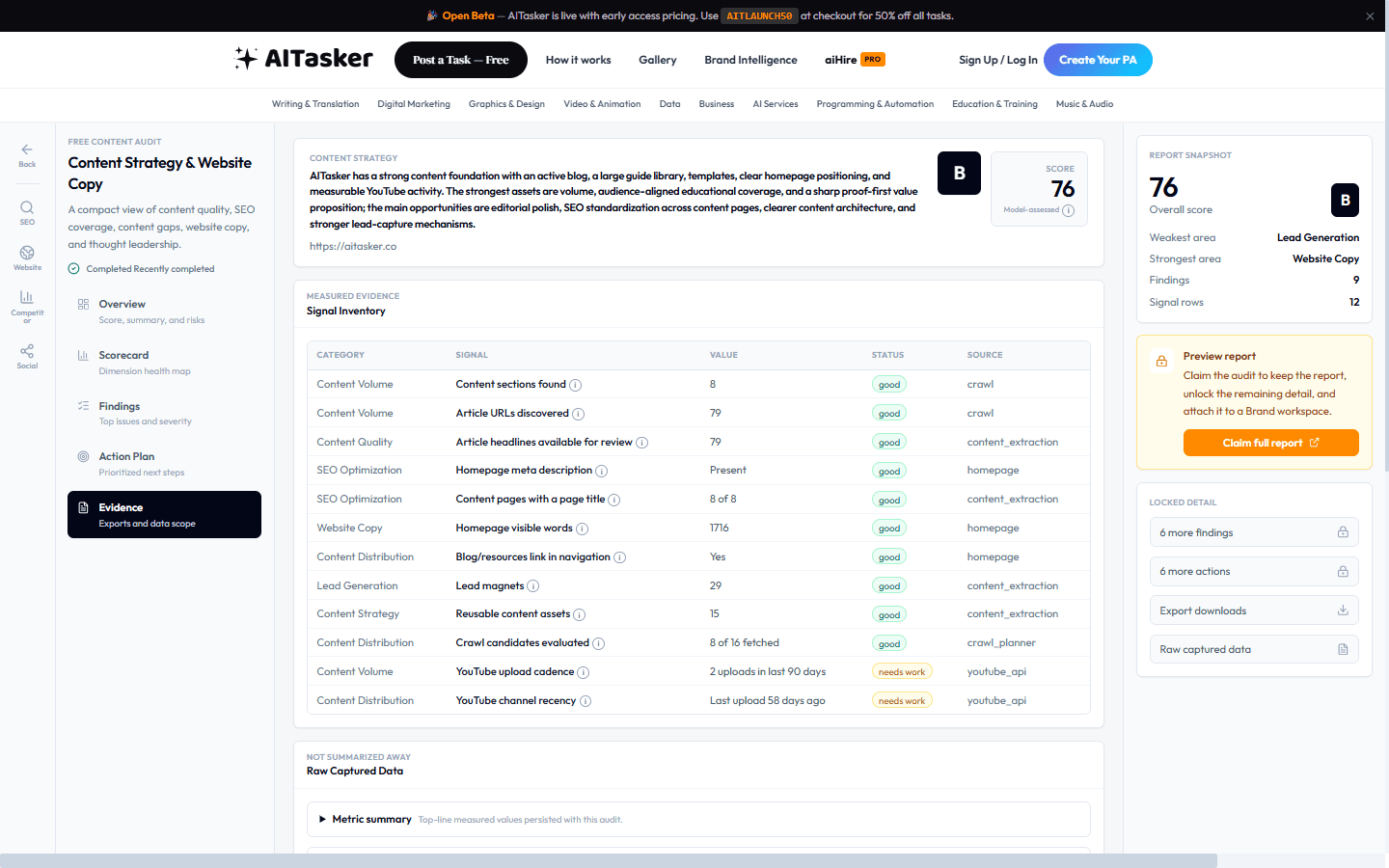The width and height of the screenshot is (1389, 868).
Task: Show info for Content sections found
Action: (x=575, y=385)
